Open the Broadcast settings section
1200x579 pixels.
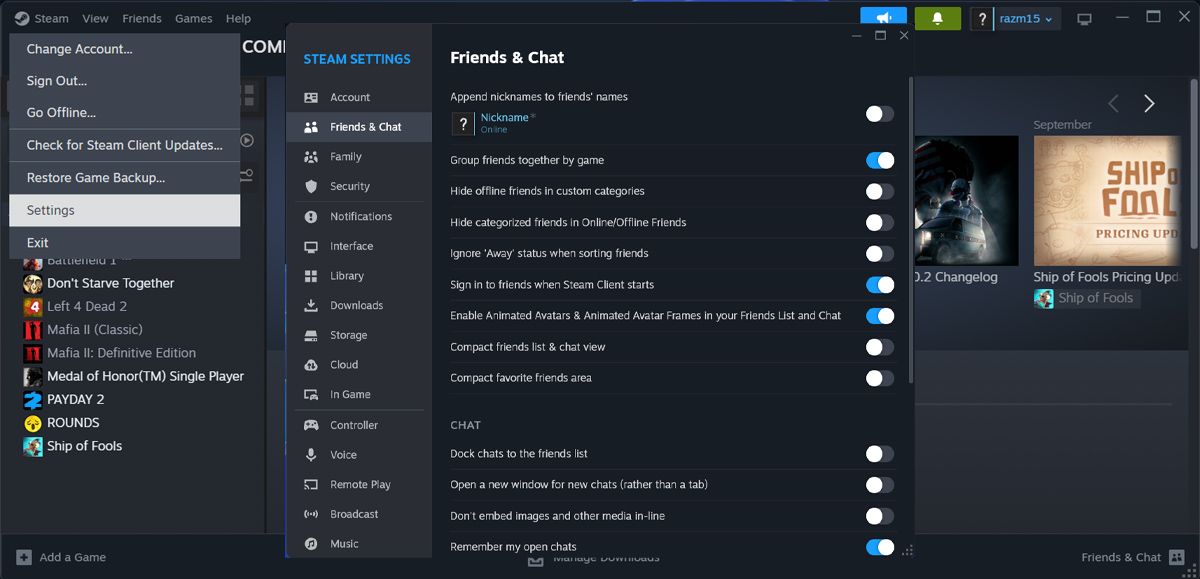click(354, 514)
